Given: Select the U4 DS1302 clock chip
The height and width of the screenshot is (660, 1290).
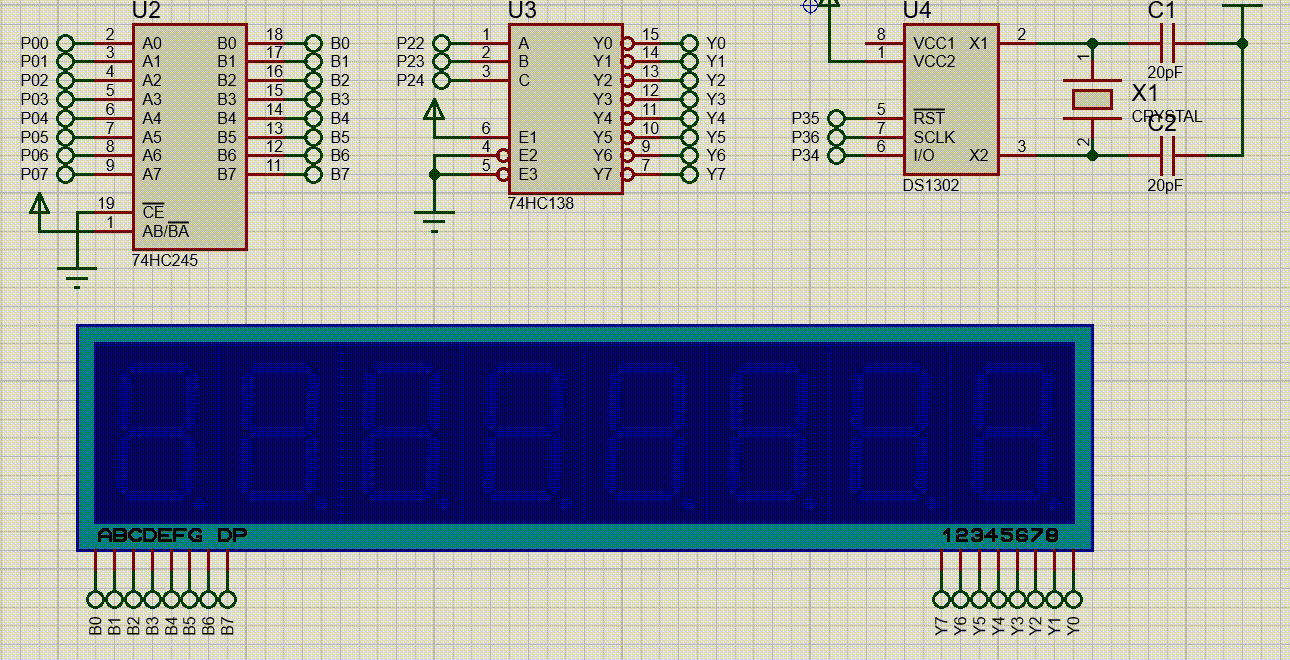Looking at the screenshot, I should [x=950, y=100].
